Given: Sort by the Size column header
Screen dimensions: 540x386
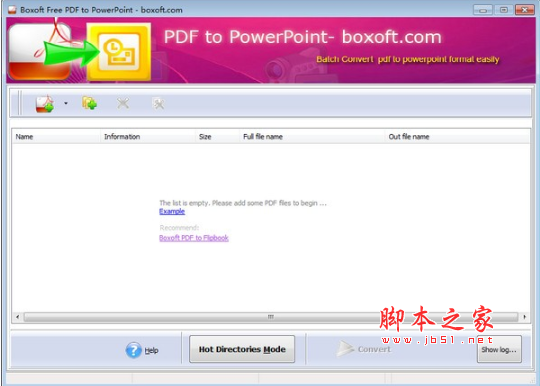Looking at the screenshot, I should click(217, 137).
